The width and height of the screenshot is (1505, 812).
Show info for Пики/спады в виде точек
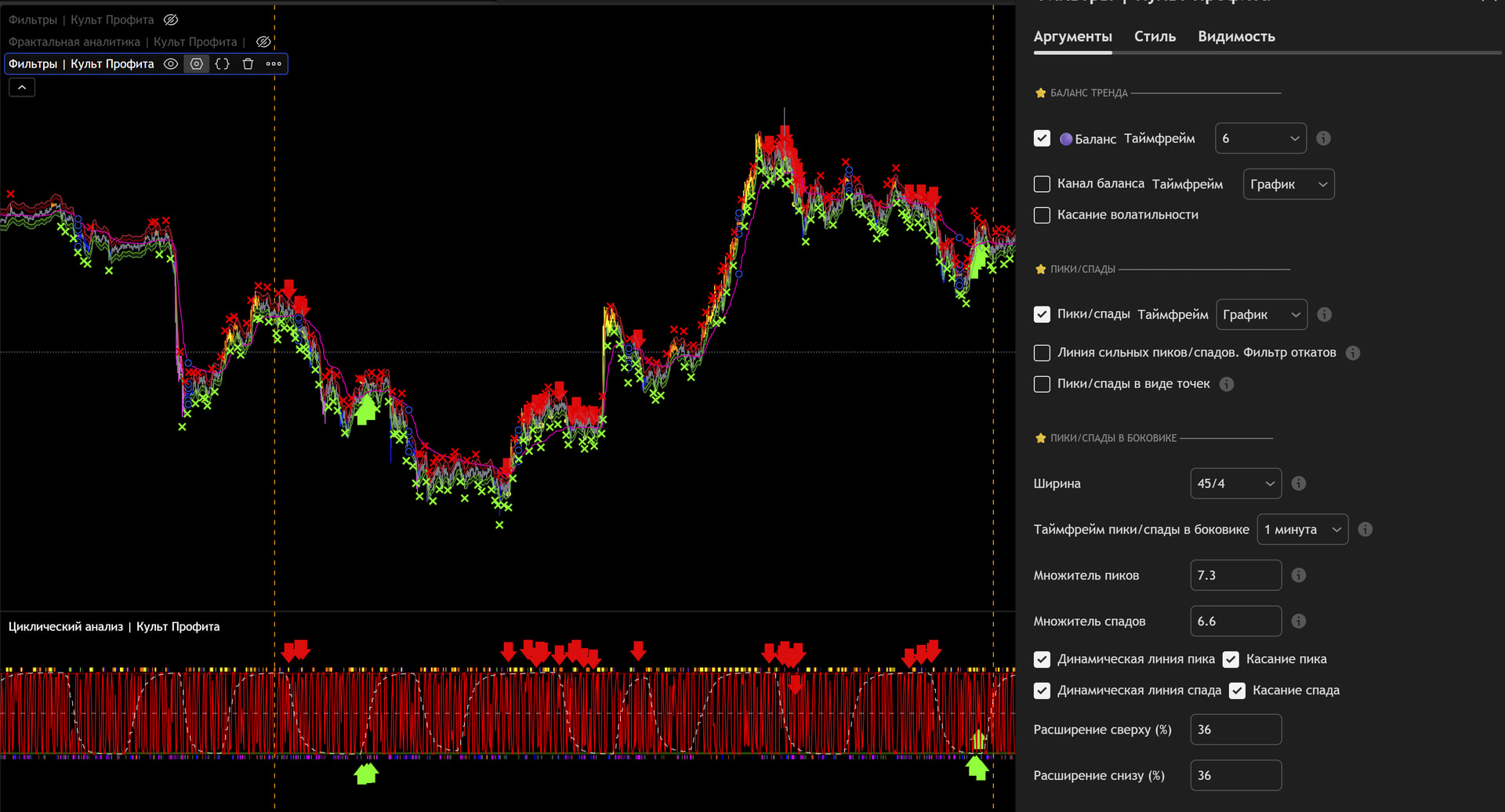click(1227, 384)
